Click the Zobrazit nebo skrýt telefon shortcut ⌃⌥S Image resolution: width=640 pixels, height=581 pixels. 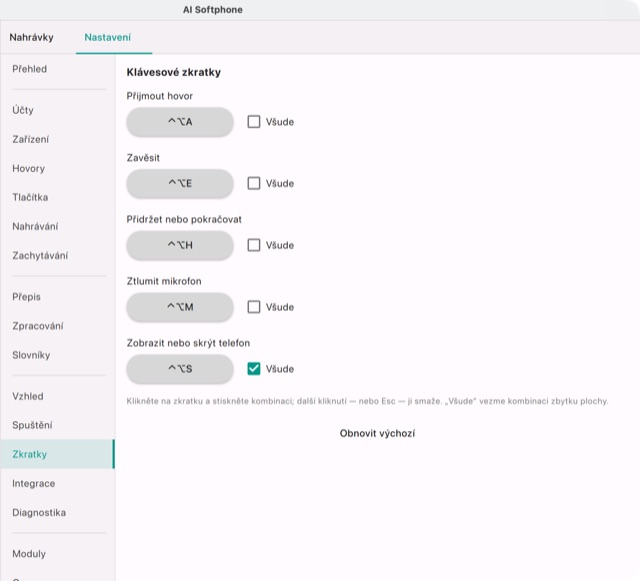(180, 369)
